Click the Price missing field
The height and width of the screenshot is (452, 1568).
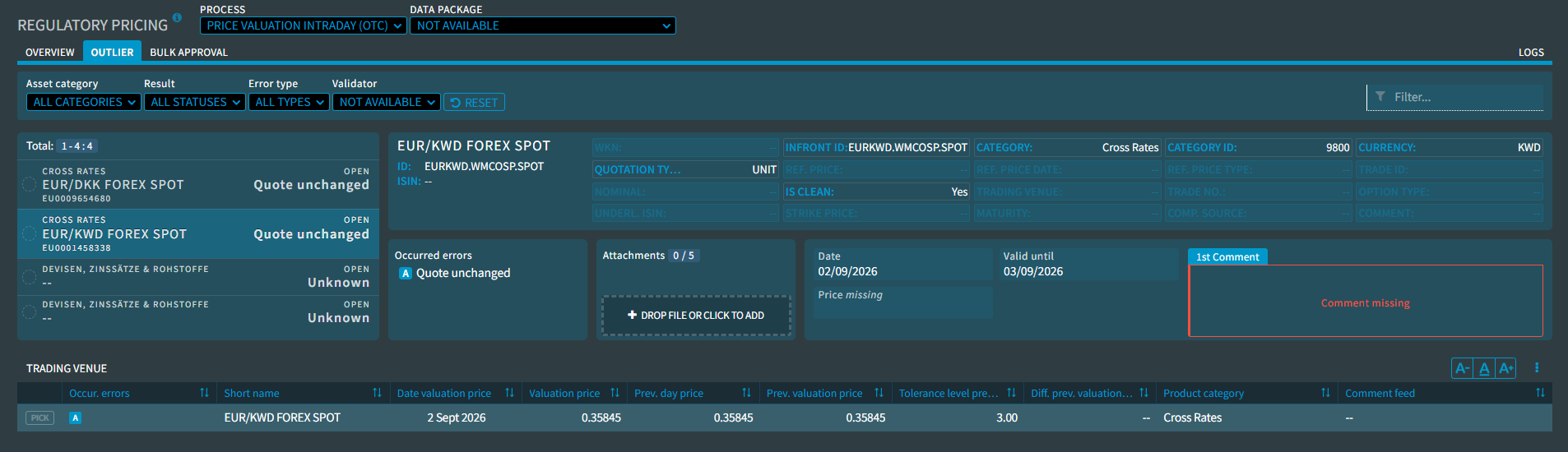[x=902, y=302]
